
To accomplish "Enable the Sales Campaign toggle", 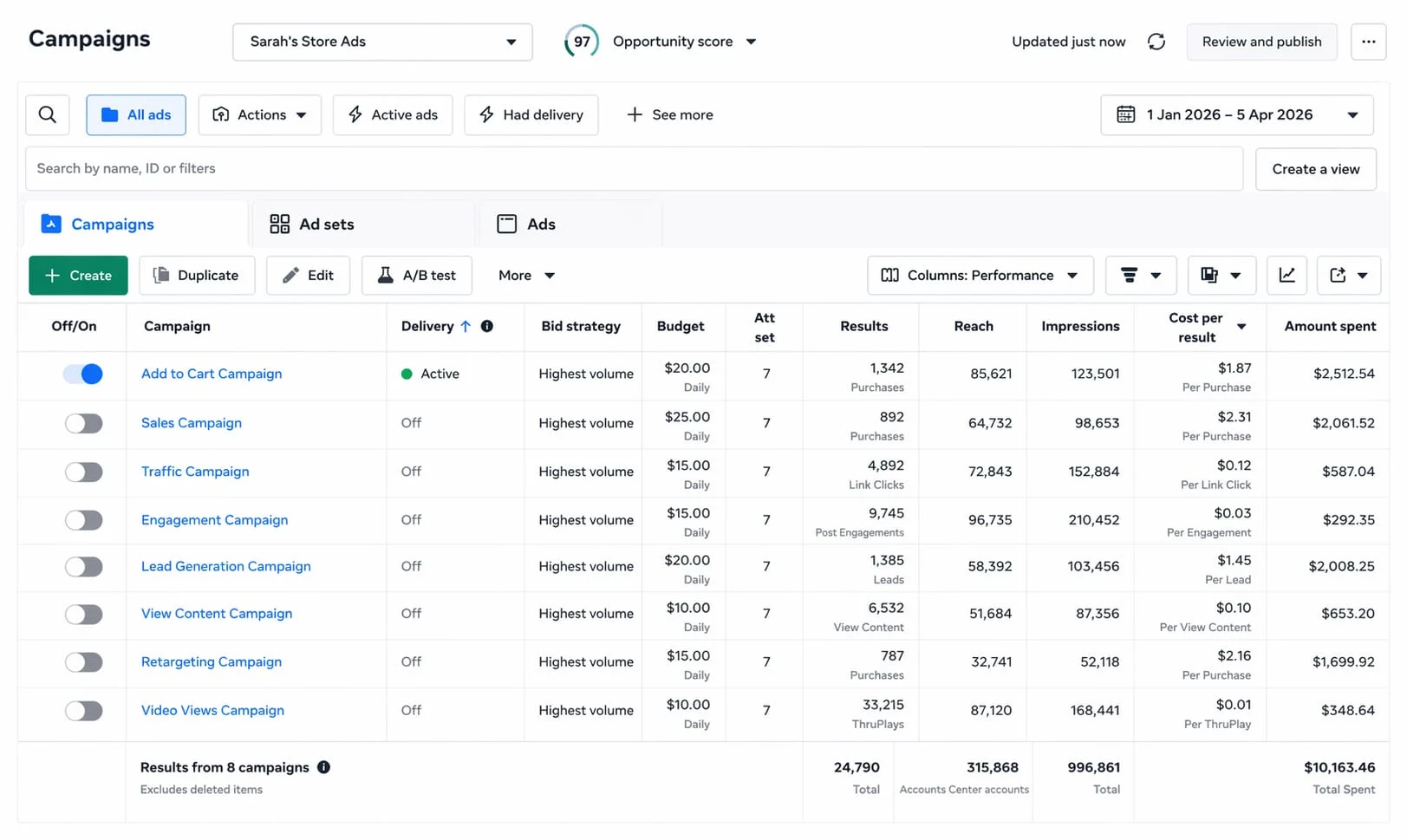I will point(83,423).
